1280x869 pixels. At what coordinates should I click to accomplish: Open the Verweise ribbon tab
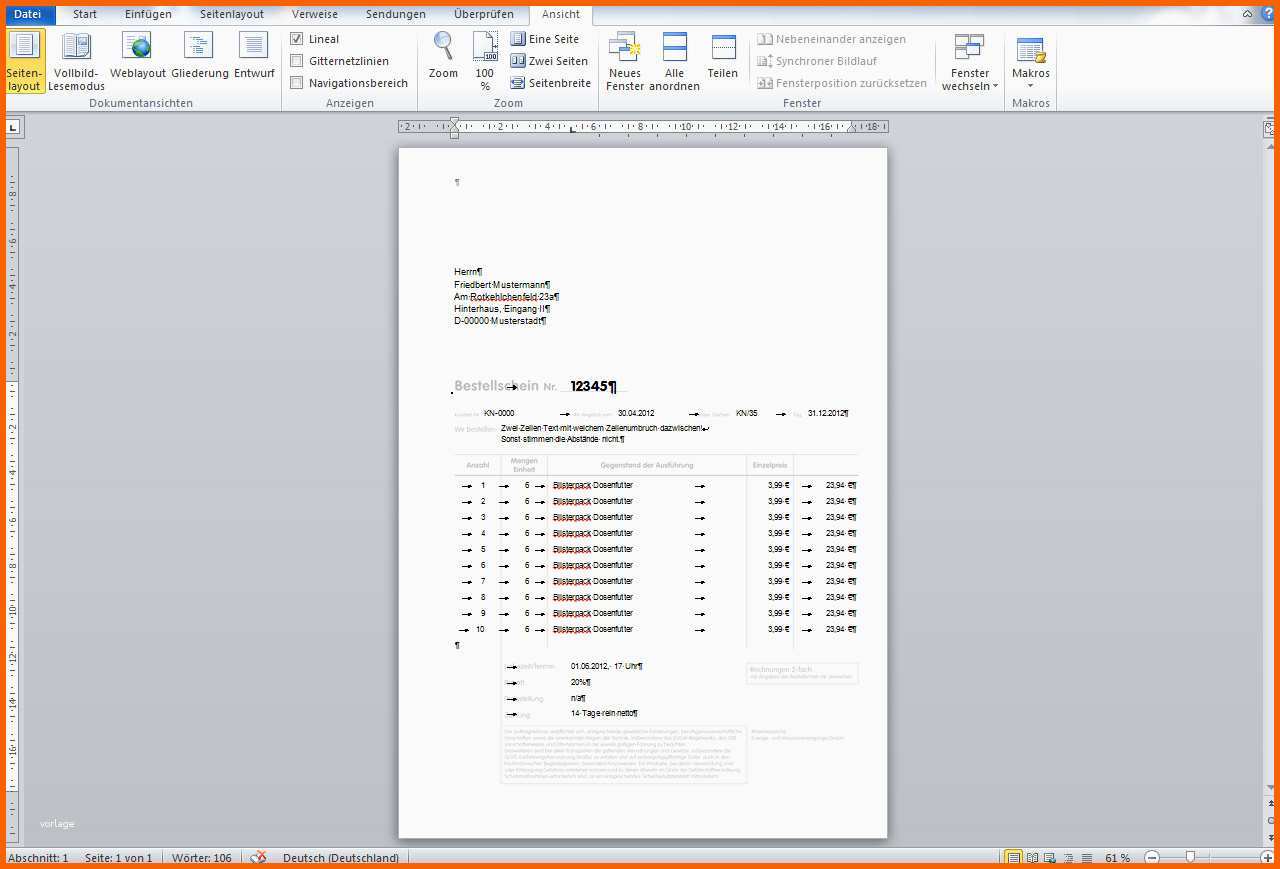[315, 14]
